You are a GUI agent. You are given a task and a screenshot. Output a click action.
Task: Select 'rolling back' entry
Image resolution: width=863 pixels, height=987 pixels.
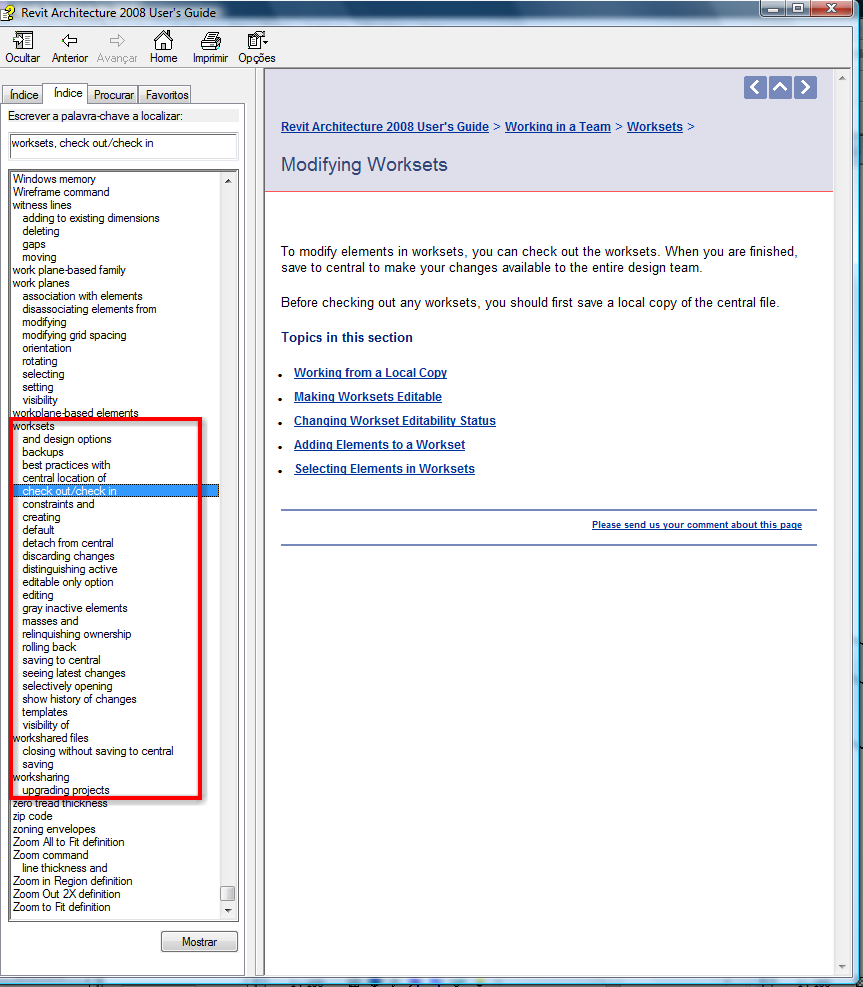coord(49,647)
